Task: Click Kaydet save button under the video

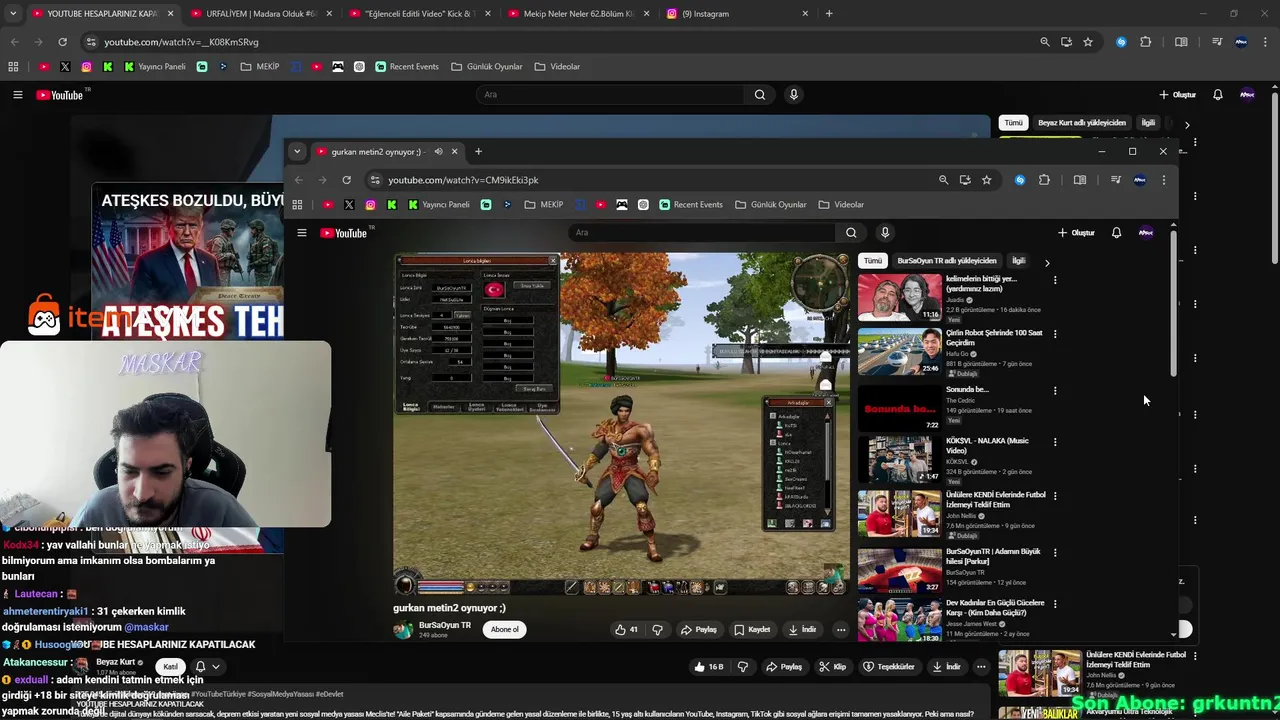Action: [752, 629]
